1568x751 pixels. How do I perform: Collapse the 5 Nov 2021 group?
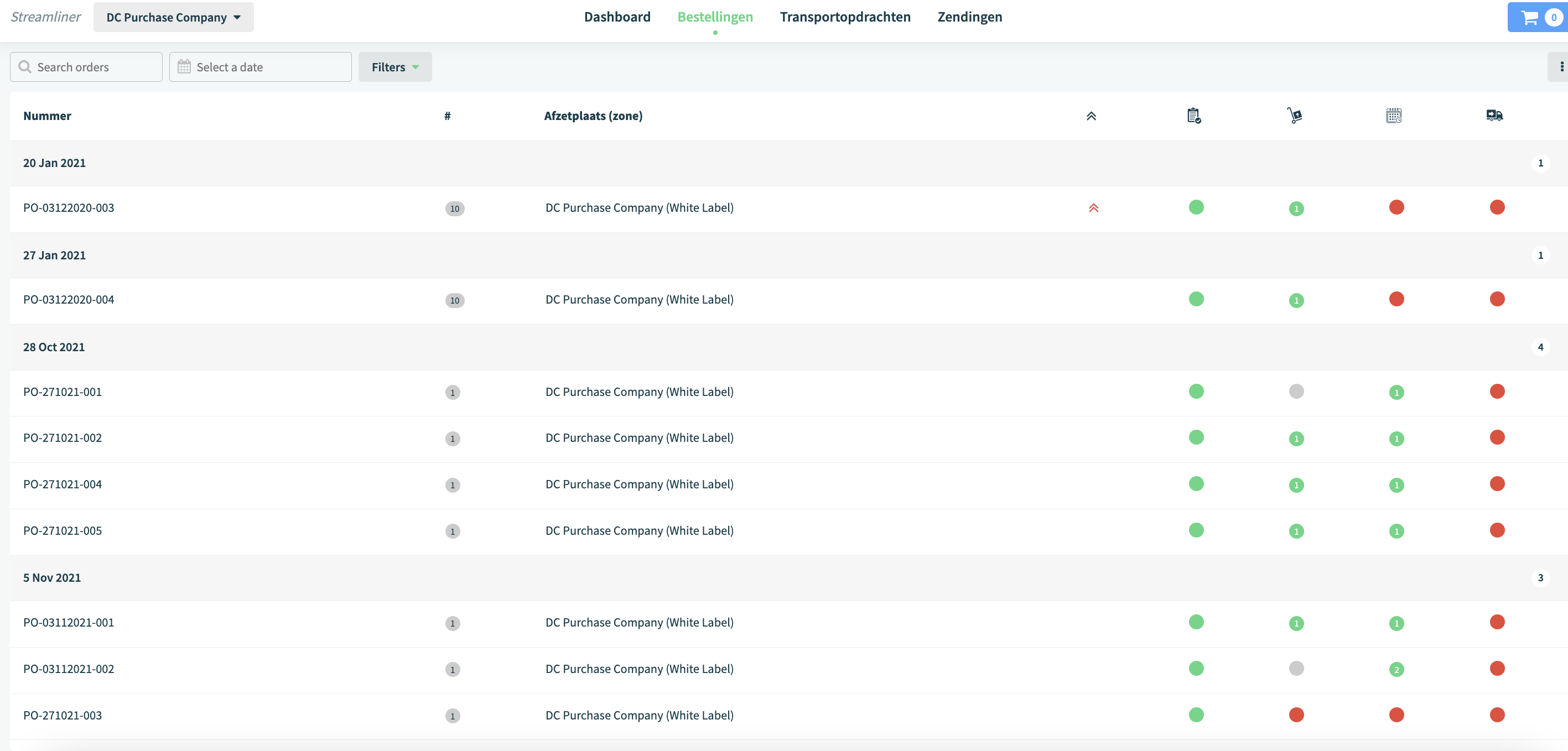click(x=788, y=578)
